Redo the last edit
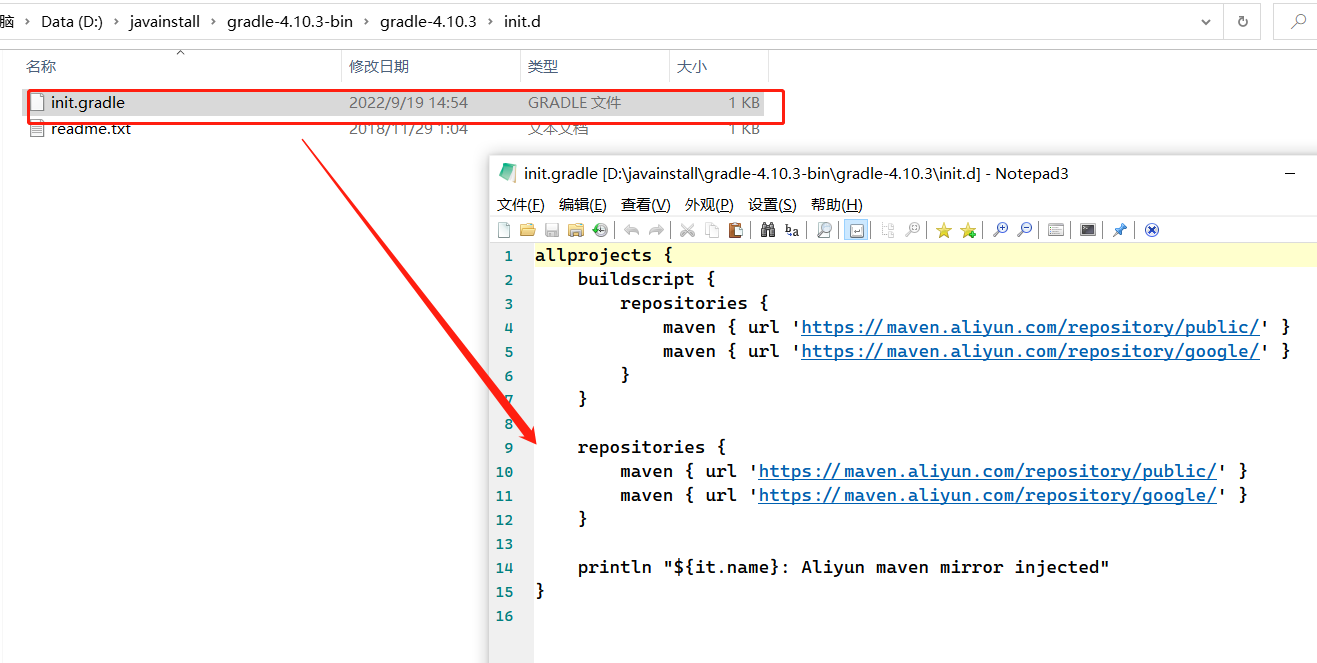The height and width of the screenshot is (663, 1317). tap(656, 230)
